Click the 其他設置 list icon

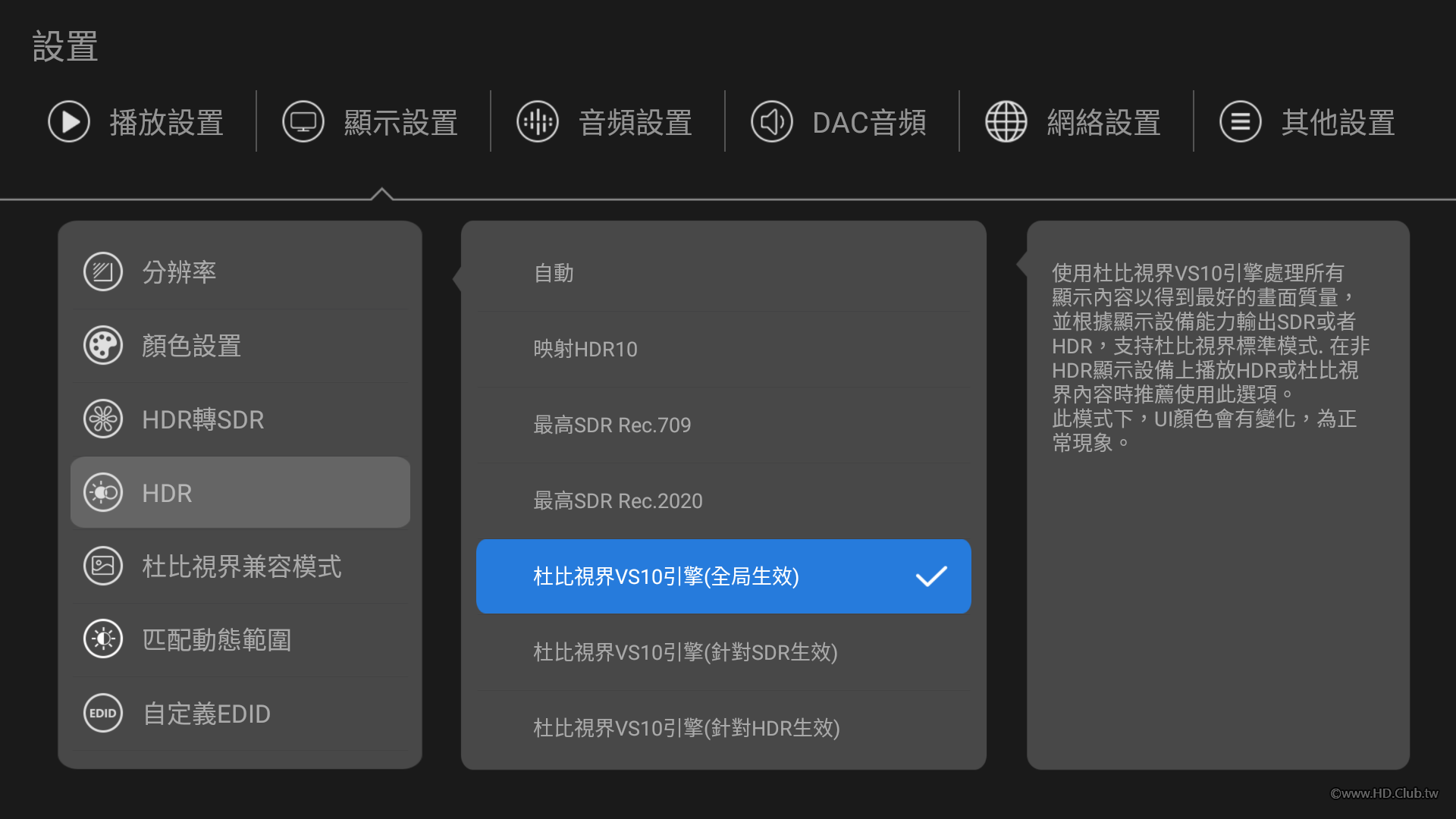pos(1241,121)
